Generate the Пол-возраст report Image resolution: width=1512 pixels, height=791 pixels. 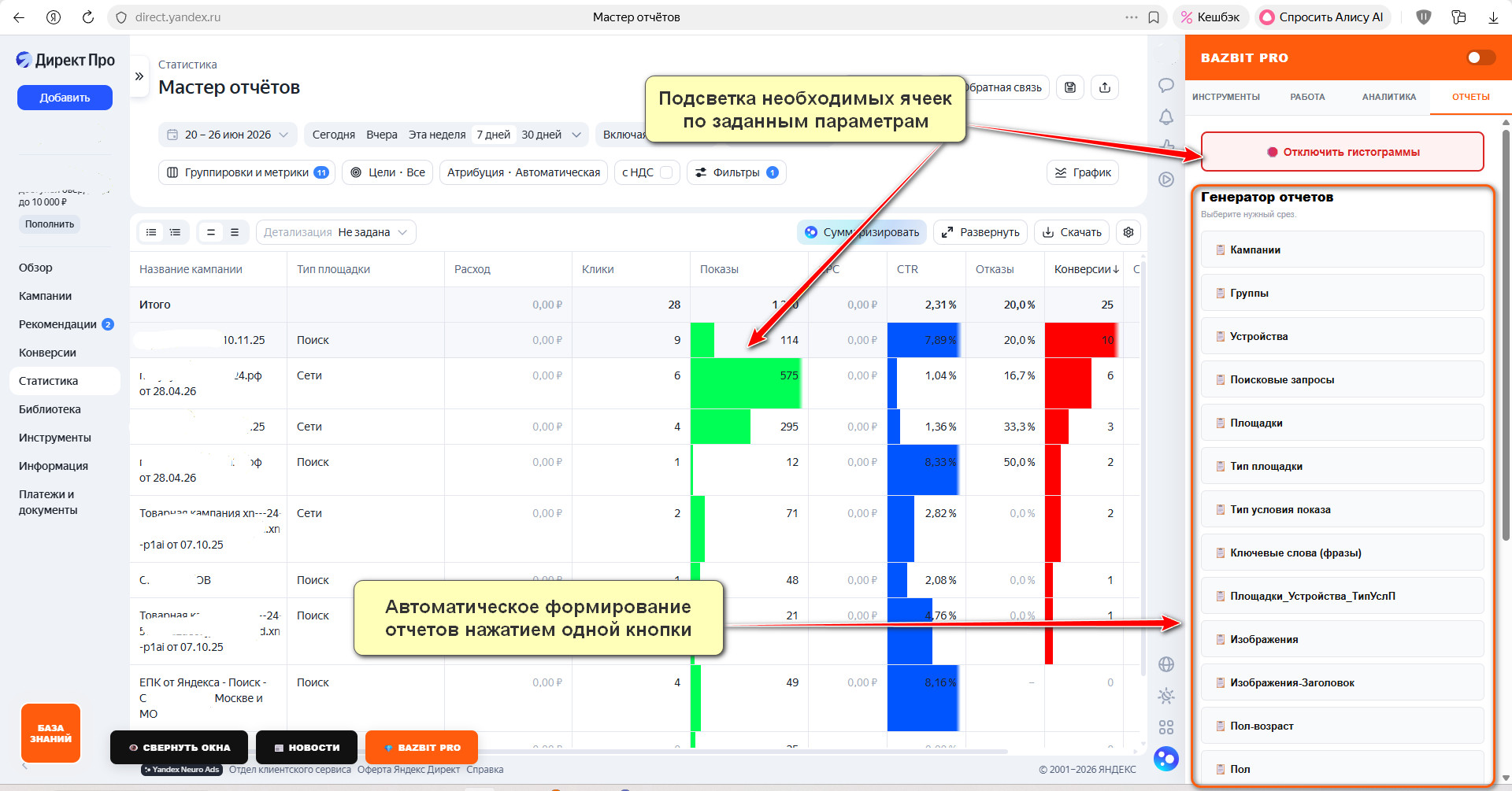coord(1342,726)
